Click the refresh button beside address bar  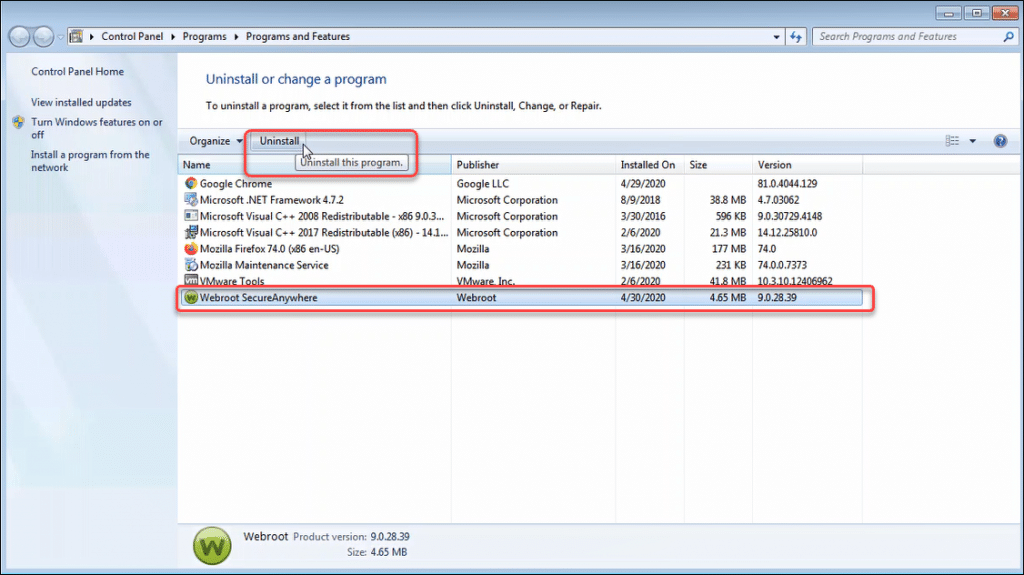point(795,37)
